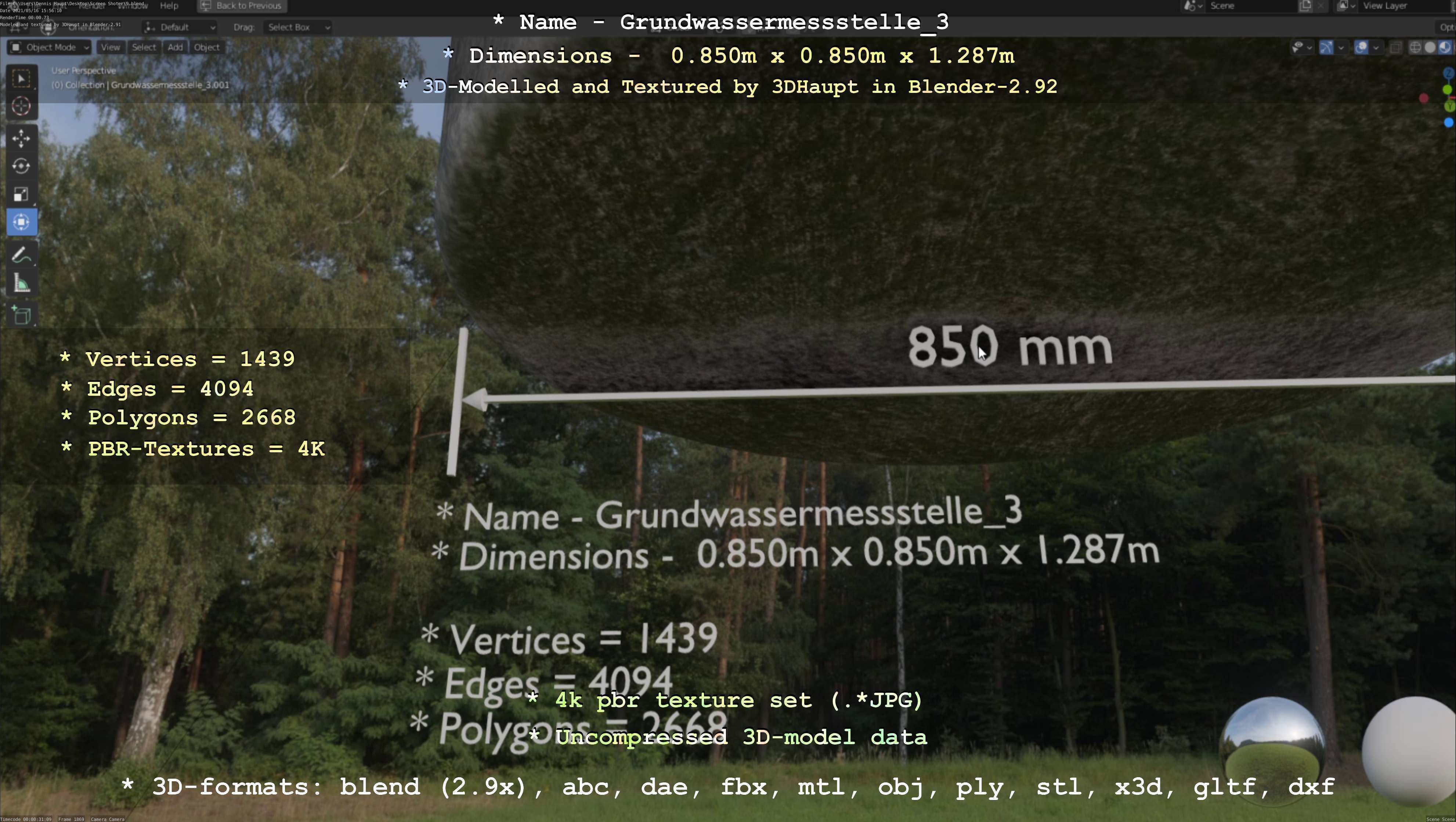This screenshot has height=822, width=1456.
Task: Click the blue negative Z axis dot
Action: 1449,123
